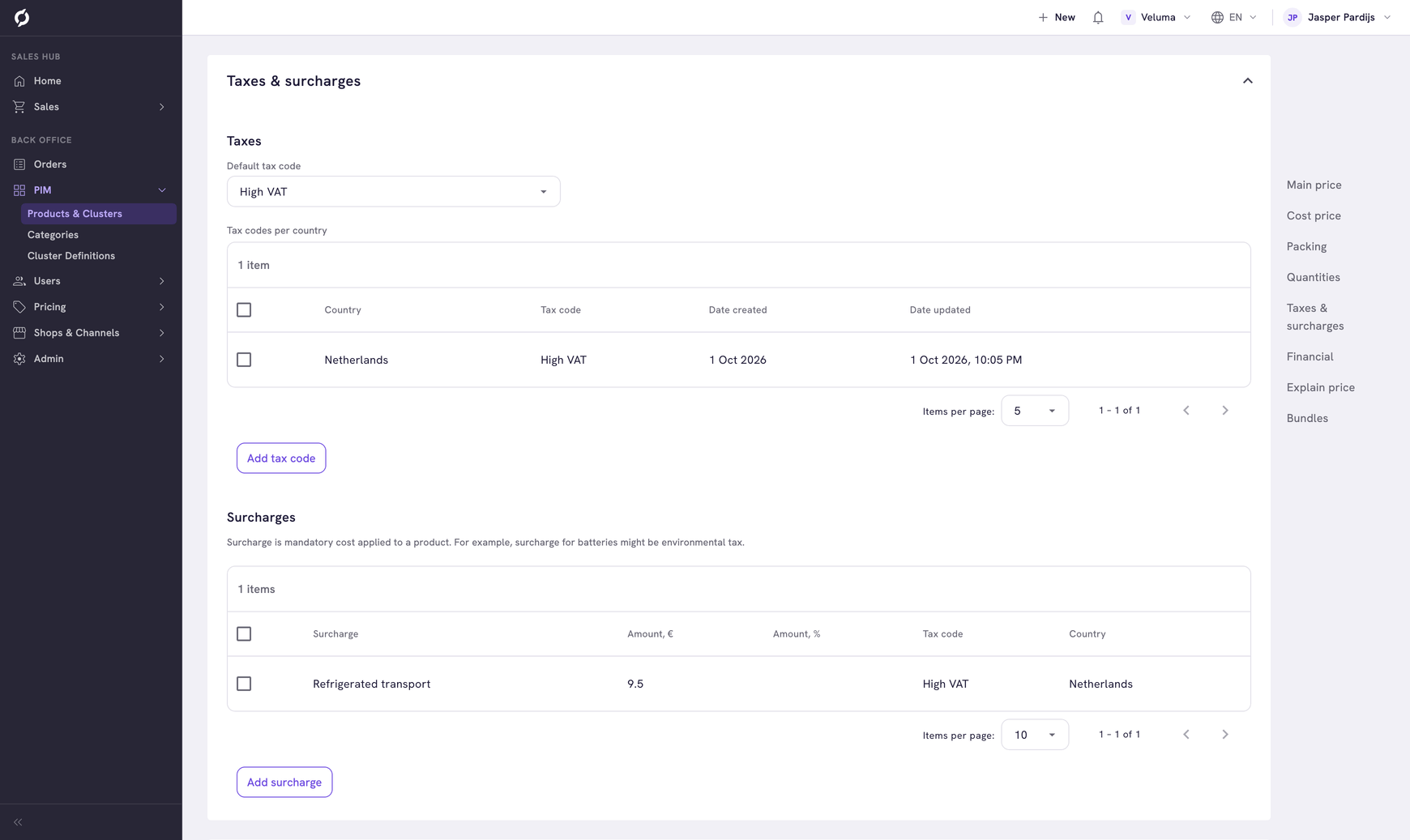Open Jasper Pardijs account menu

click(x=1338, y=17)
